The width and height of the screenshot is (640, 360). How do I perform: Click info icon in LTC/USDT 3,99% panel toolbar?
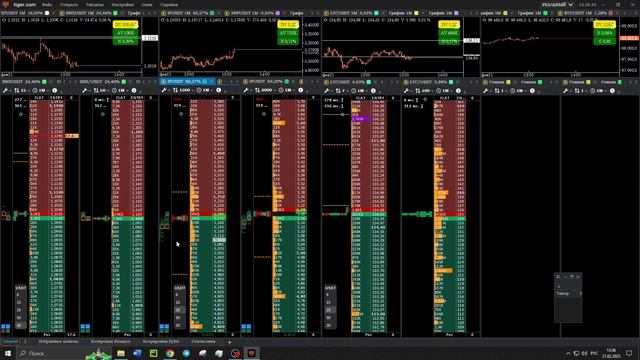pos(458,91)
